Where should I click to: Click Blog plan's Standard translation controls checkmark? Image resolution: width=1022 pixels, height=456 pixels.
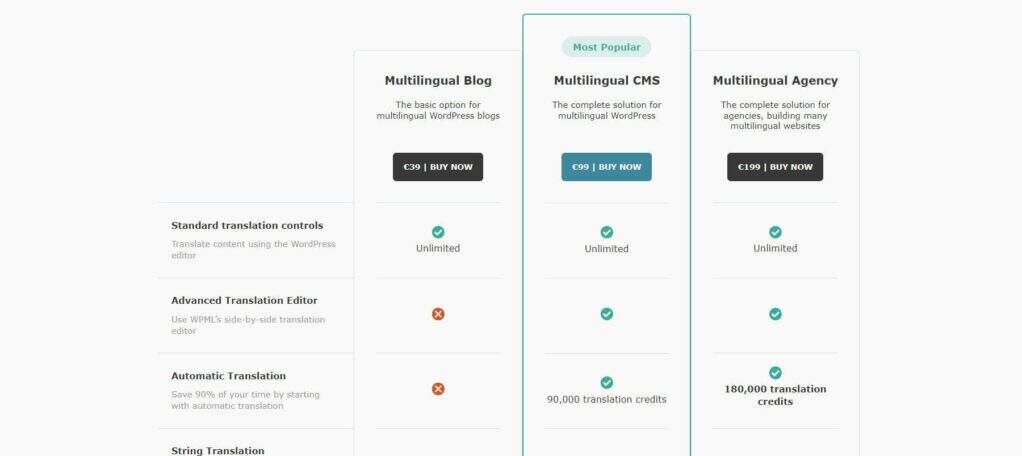438,232
